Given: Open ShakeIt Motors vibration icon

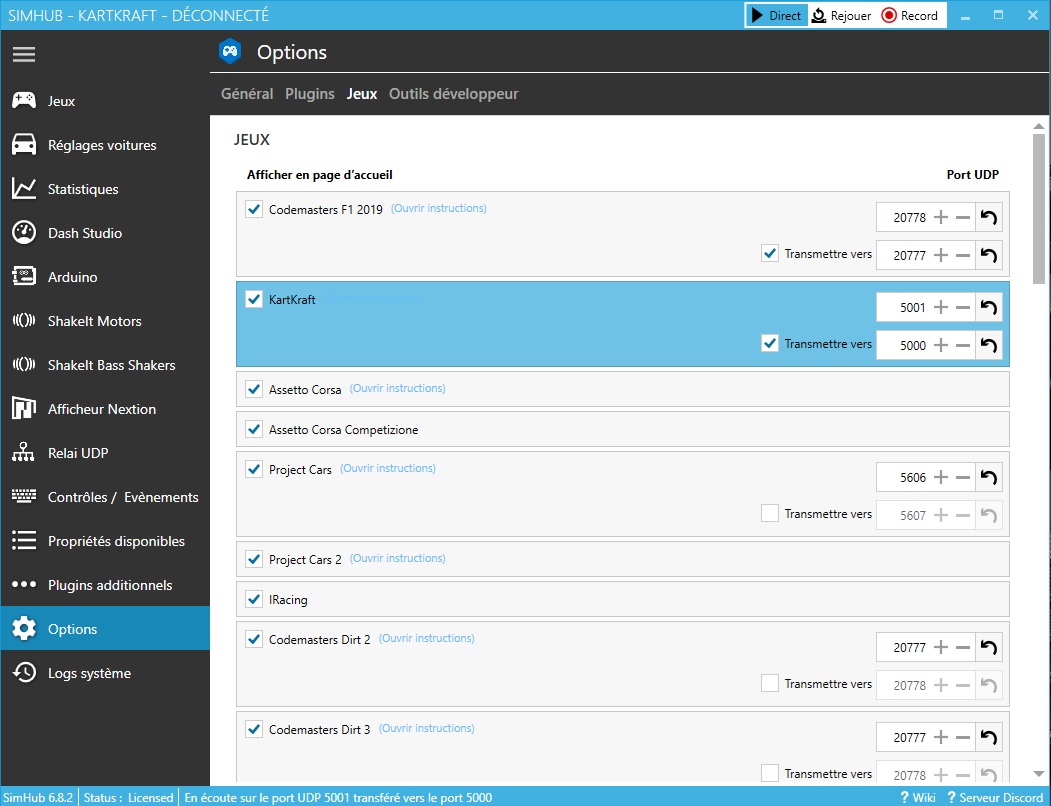Looking at the screenshot, I should tap(24, 321).
